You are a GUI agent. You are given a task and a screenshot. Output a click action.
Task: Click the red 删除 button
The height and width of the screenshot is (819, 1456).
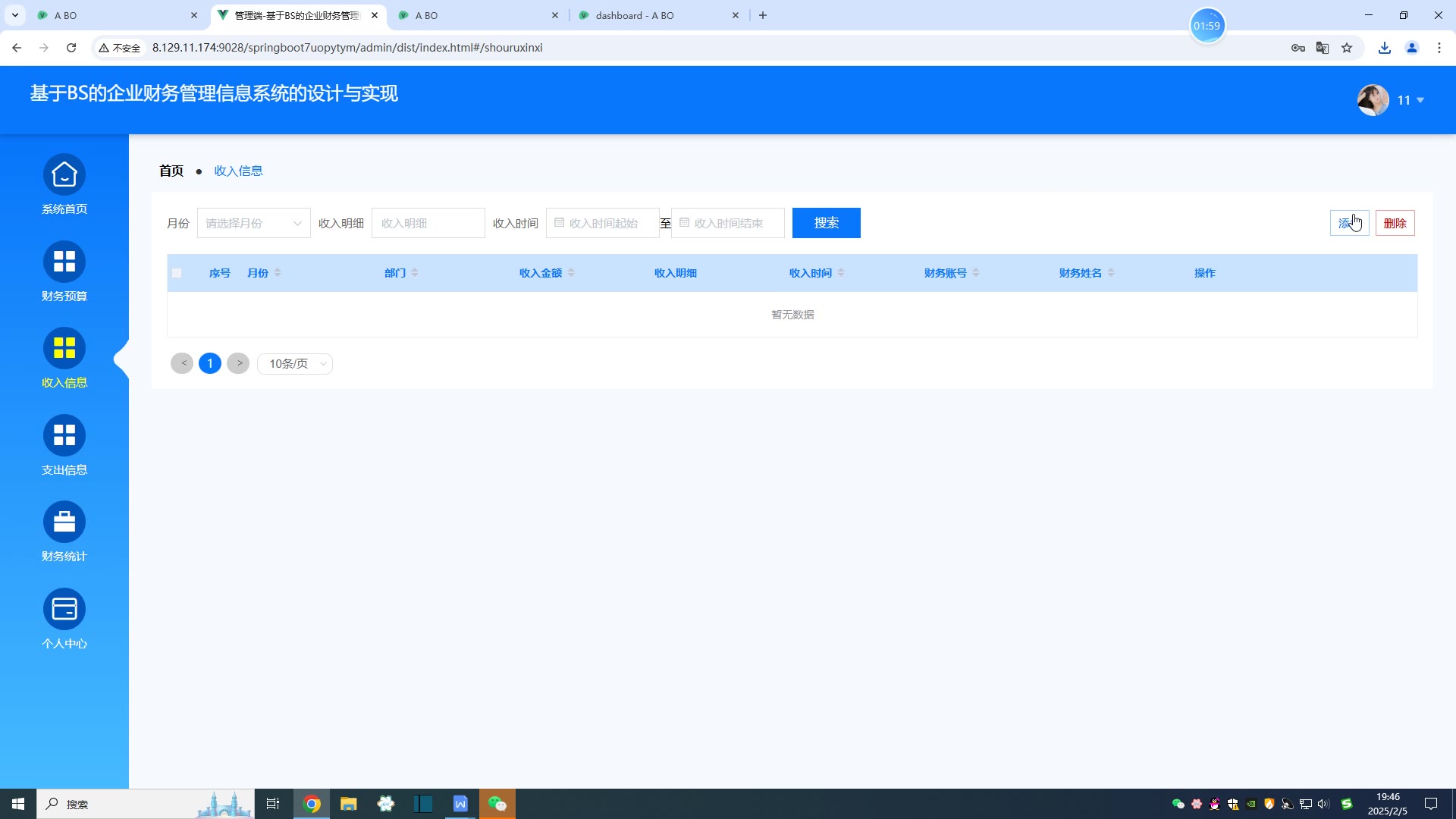[x=1395, y=223]
